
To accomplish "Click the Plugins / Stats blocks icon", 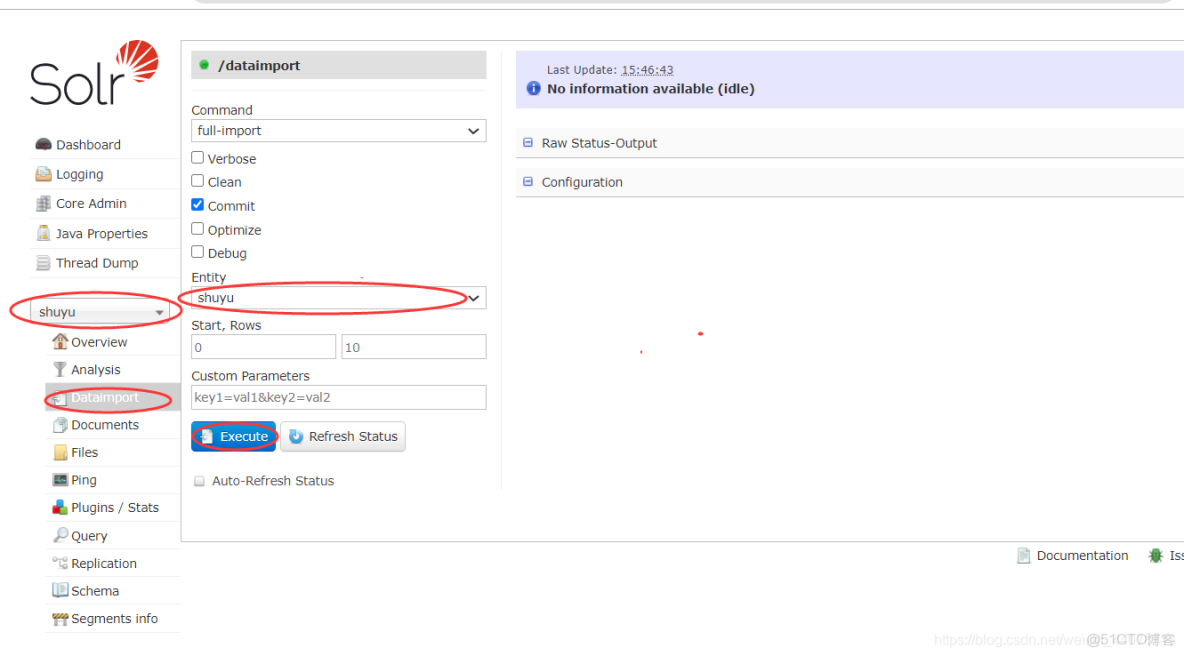I will [x=60, y=507].
